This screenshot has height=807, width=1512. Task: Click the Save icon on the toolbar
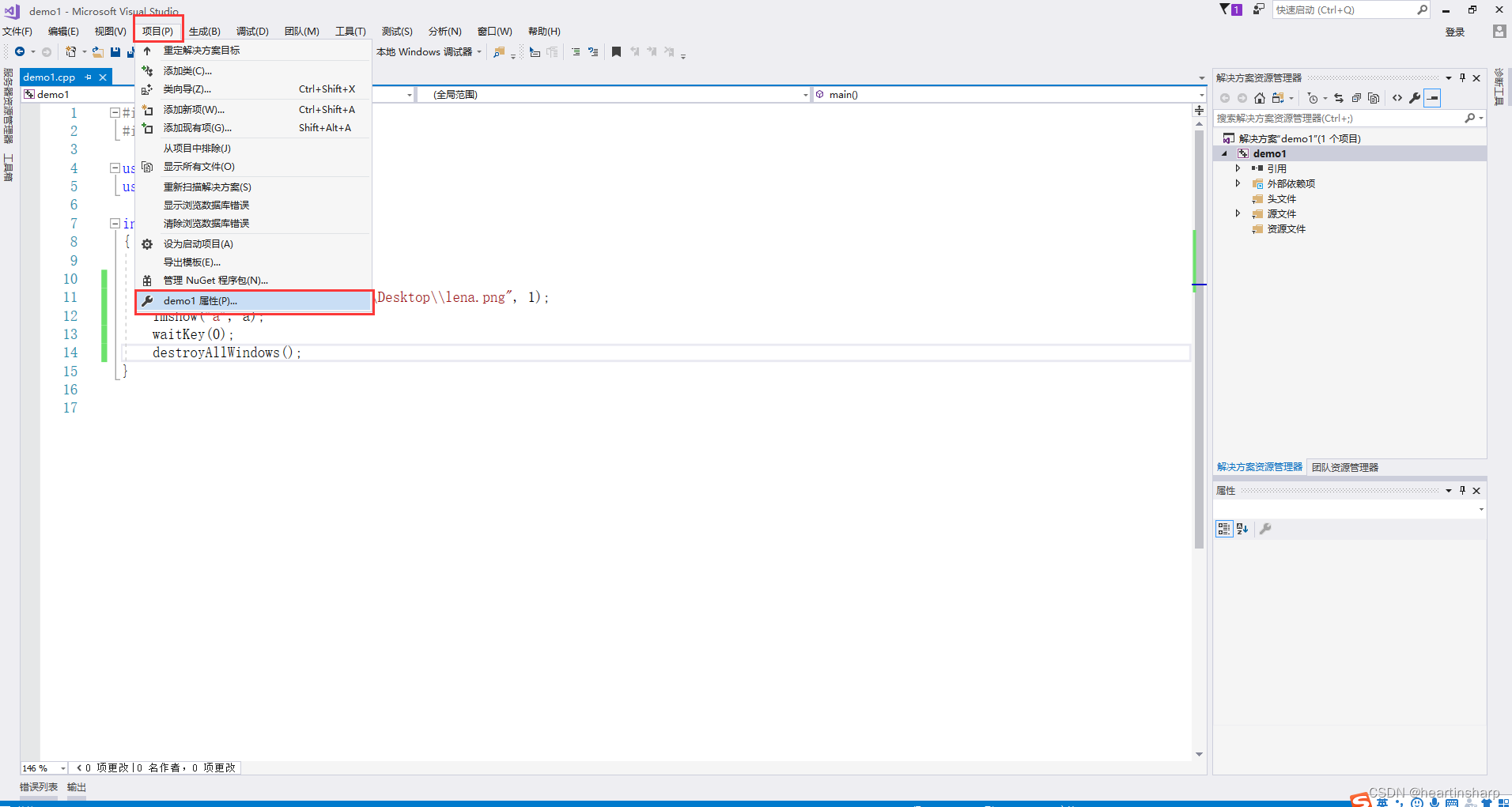click(115, 51)
